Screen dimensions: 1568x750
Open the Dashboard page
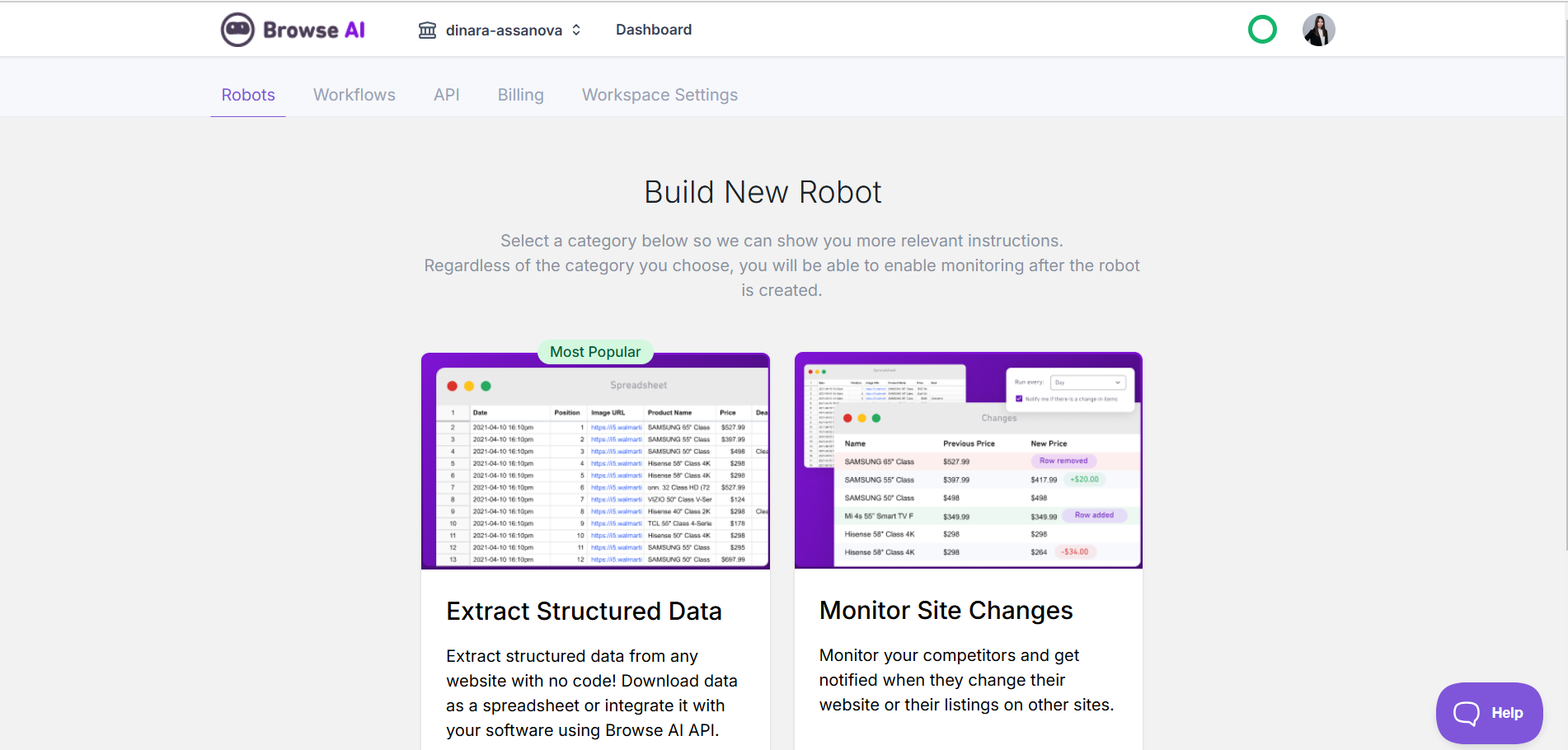653,29
